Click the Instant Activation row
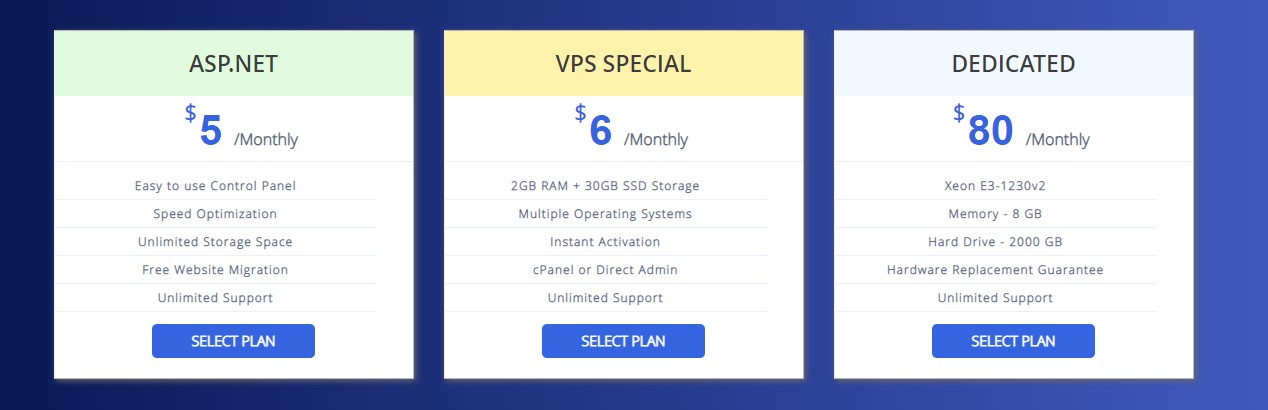The image size is (1268, 410). pyautogui.click(x=605, y=242)
